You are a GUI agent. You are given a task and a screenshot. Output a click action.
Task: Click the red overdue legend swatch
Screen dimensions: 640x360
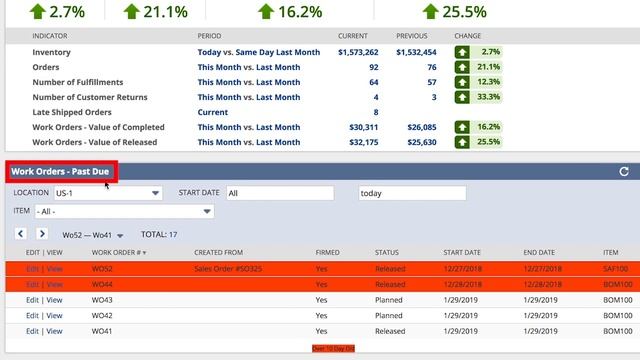(x=333, y=348)
